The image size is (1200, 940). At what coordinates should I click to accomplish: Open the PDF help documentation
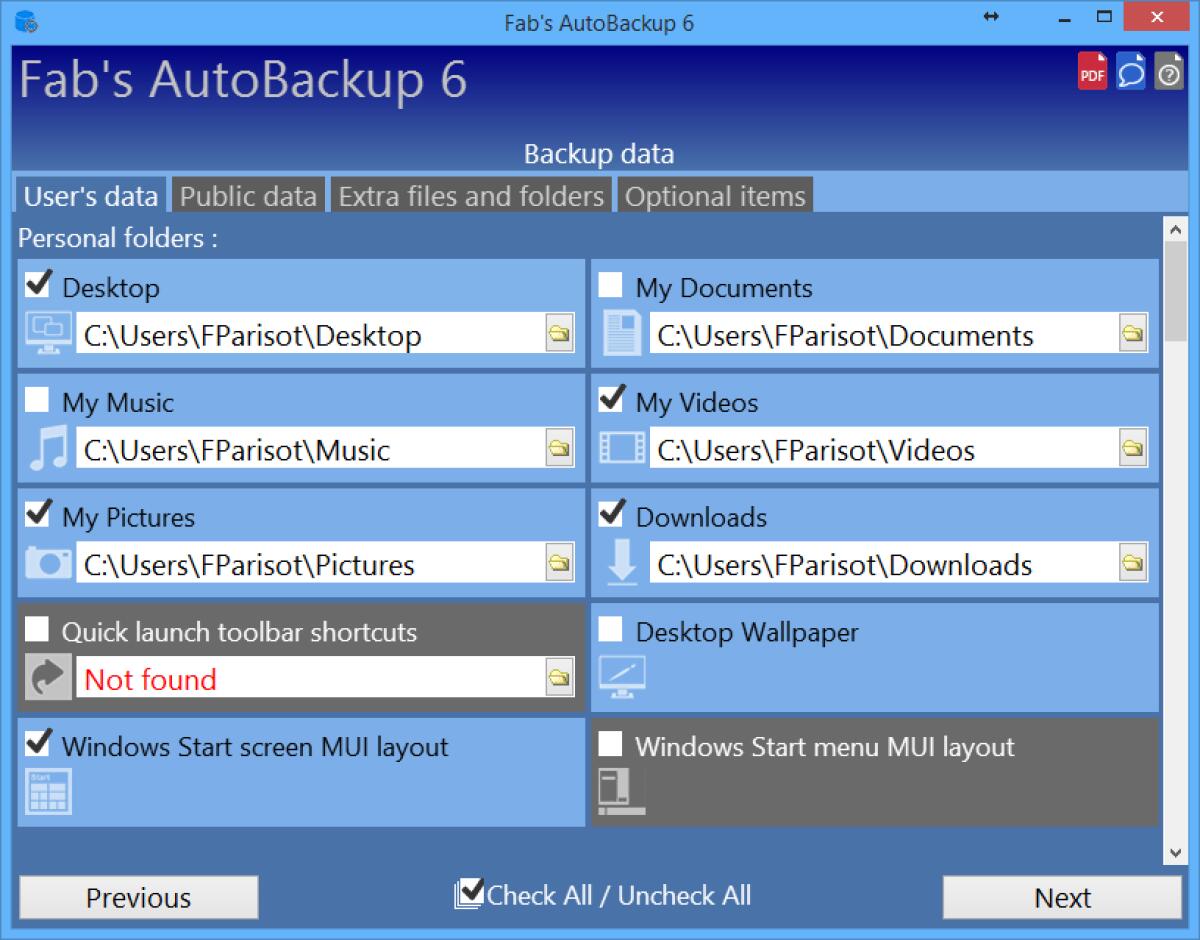(1092, 71)
